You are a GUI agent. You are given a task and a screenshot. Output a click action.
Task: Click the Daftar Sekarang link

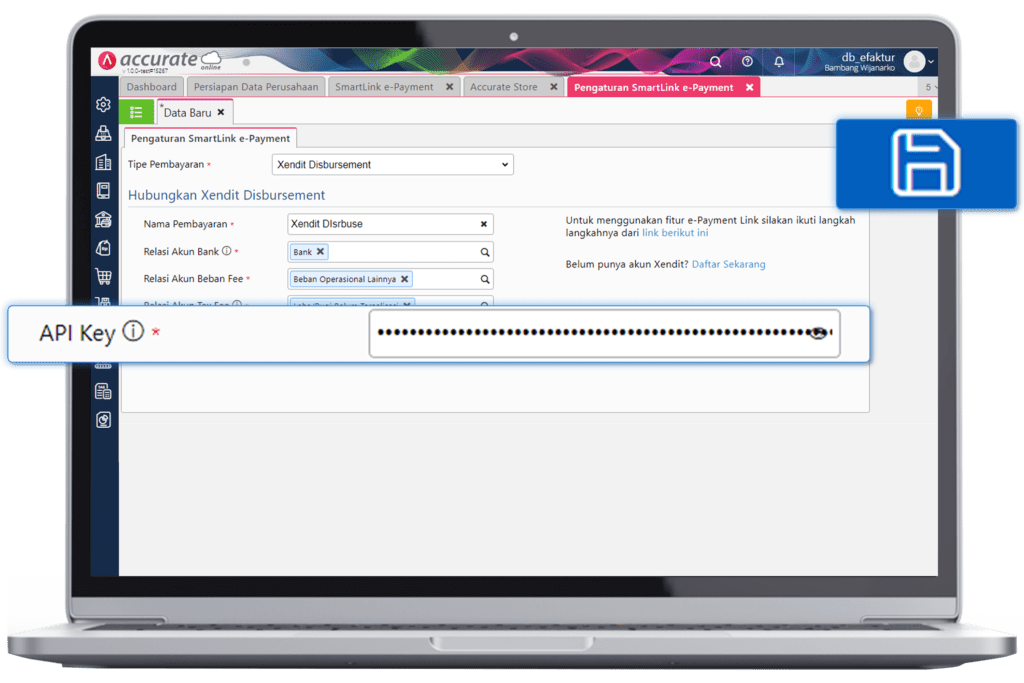[x=728, y=264]
